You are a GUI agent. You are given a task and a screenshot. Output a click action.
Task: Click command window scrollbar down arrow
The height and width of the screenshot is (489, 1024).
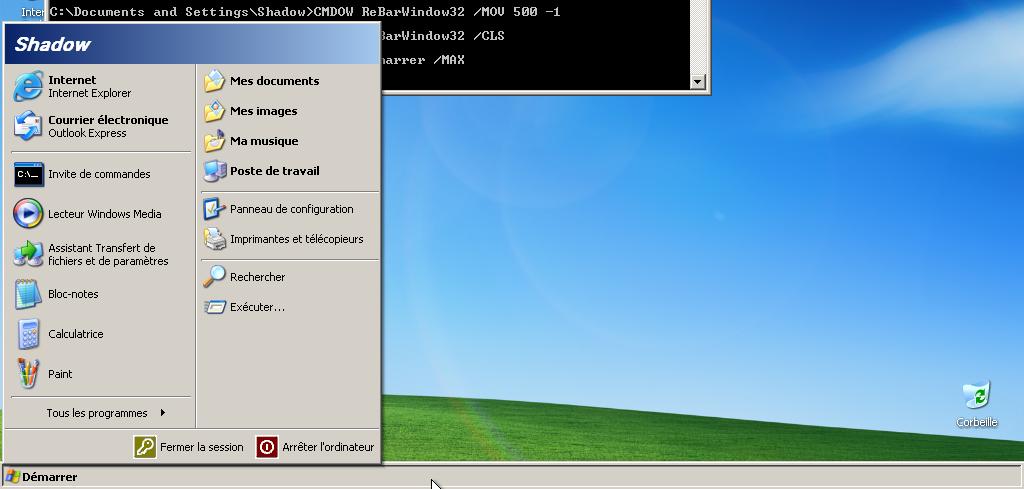click(699, 82)
